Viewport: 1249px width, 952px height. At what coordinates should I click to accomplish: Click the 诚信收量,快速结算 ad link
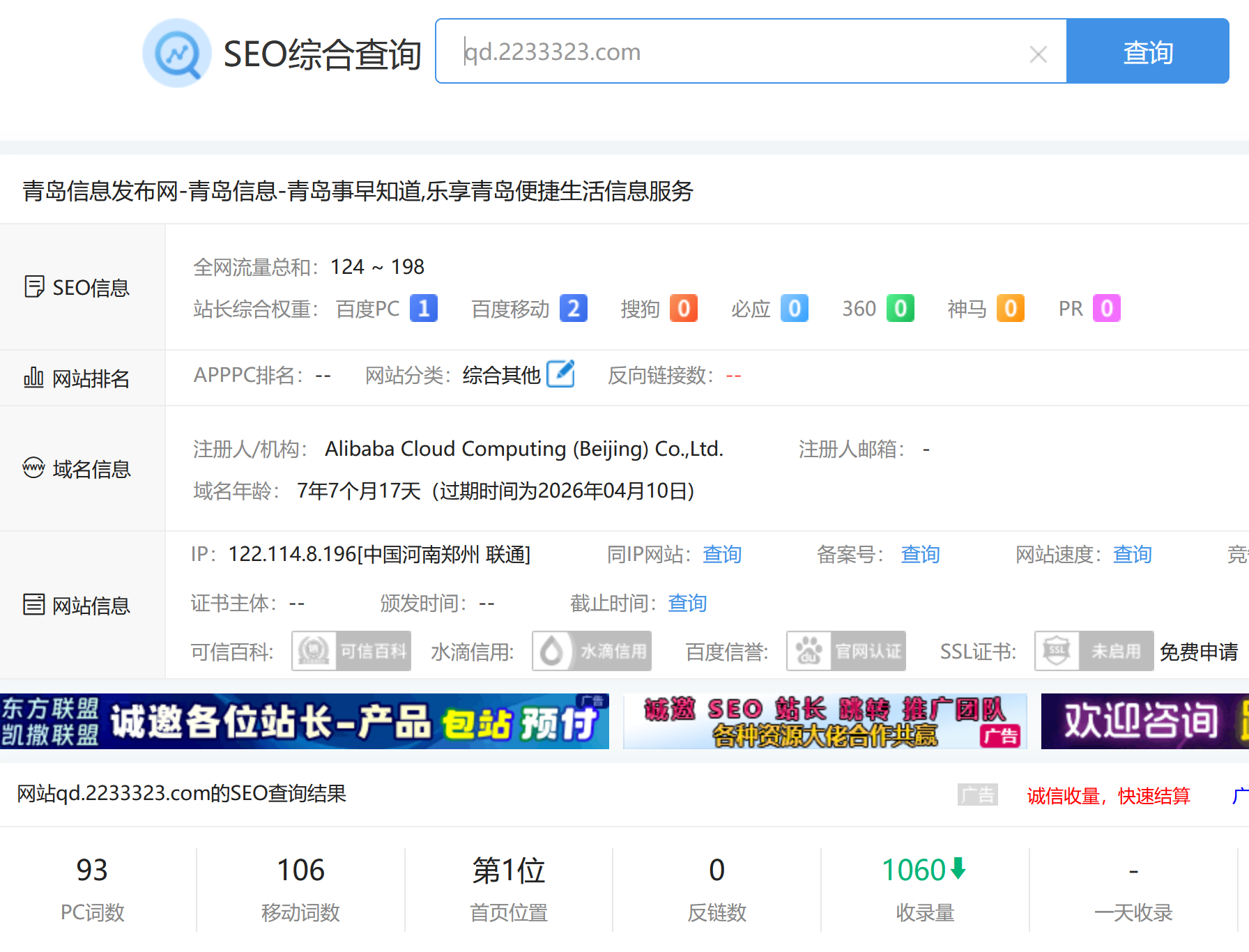click(1108, 795)
